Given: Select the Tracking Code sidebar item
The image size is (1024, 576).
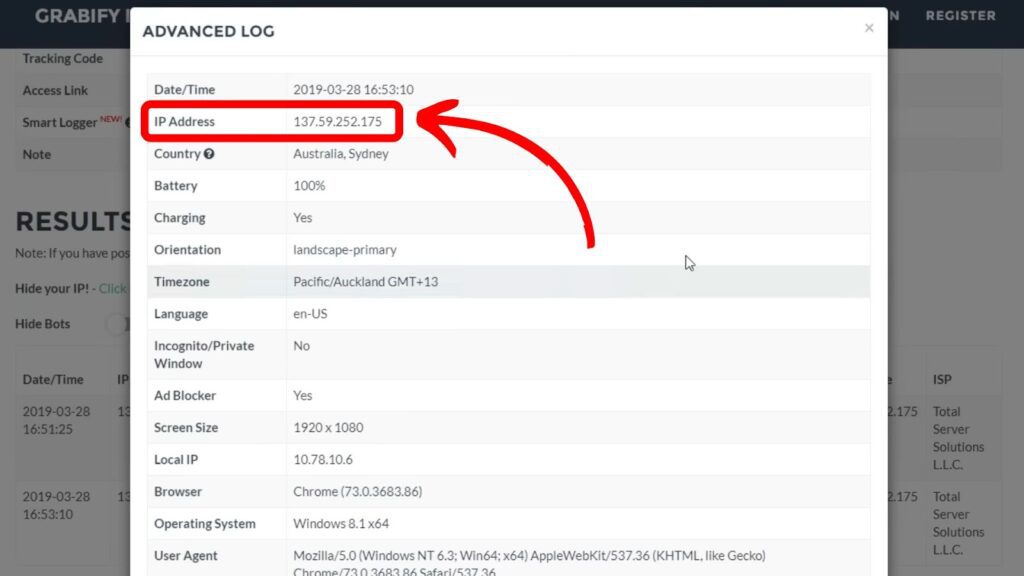Looking at the screenshot, I should [x=62, y=58].
